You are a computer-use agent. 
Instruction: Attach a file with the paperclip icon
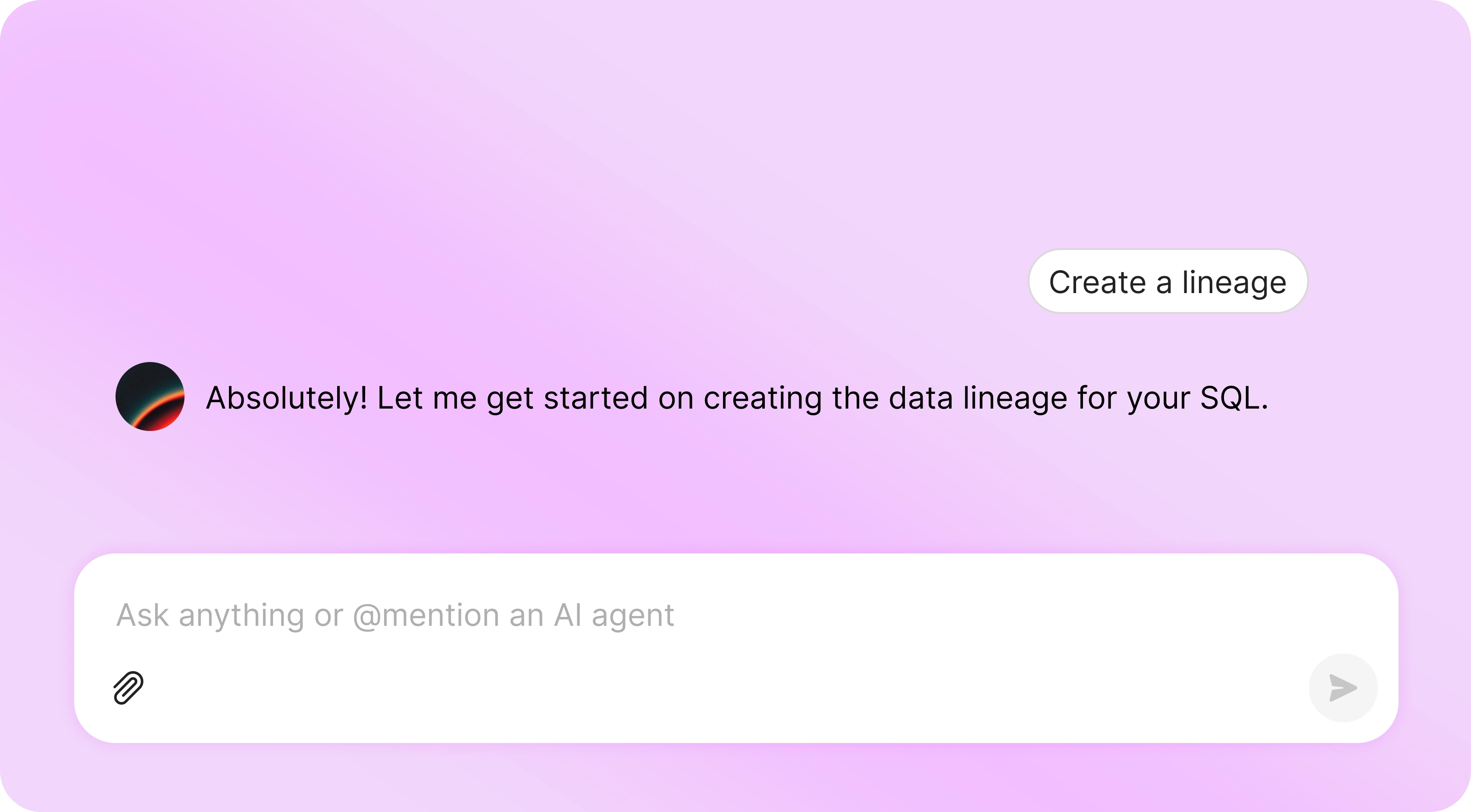coord(128,687)
